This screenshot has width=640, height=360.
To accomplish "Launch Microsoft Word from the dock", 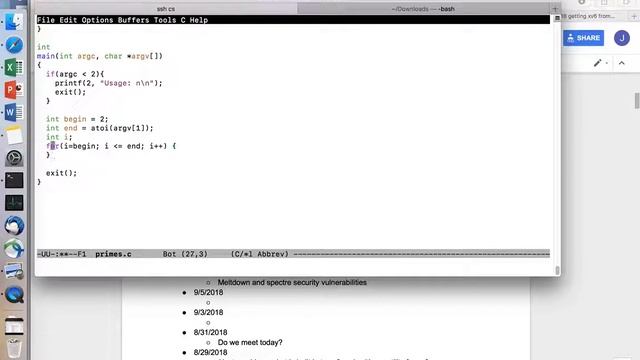I will [14, 112].
